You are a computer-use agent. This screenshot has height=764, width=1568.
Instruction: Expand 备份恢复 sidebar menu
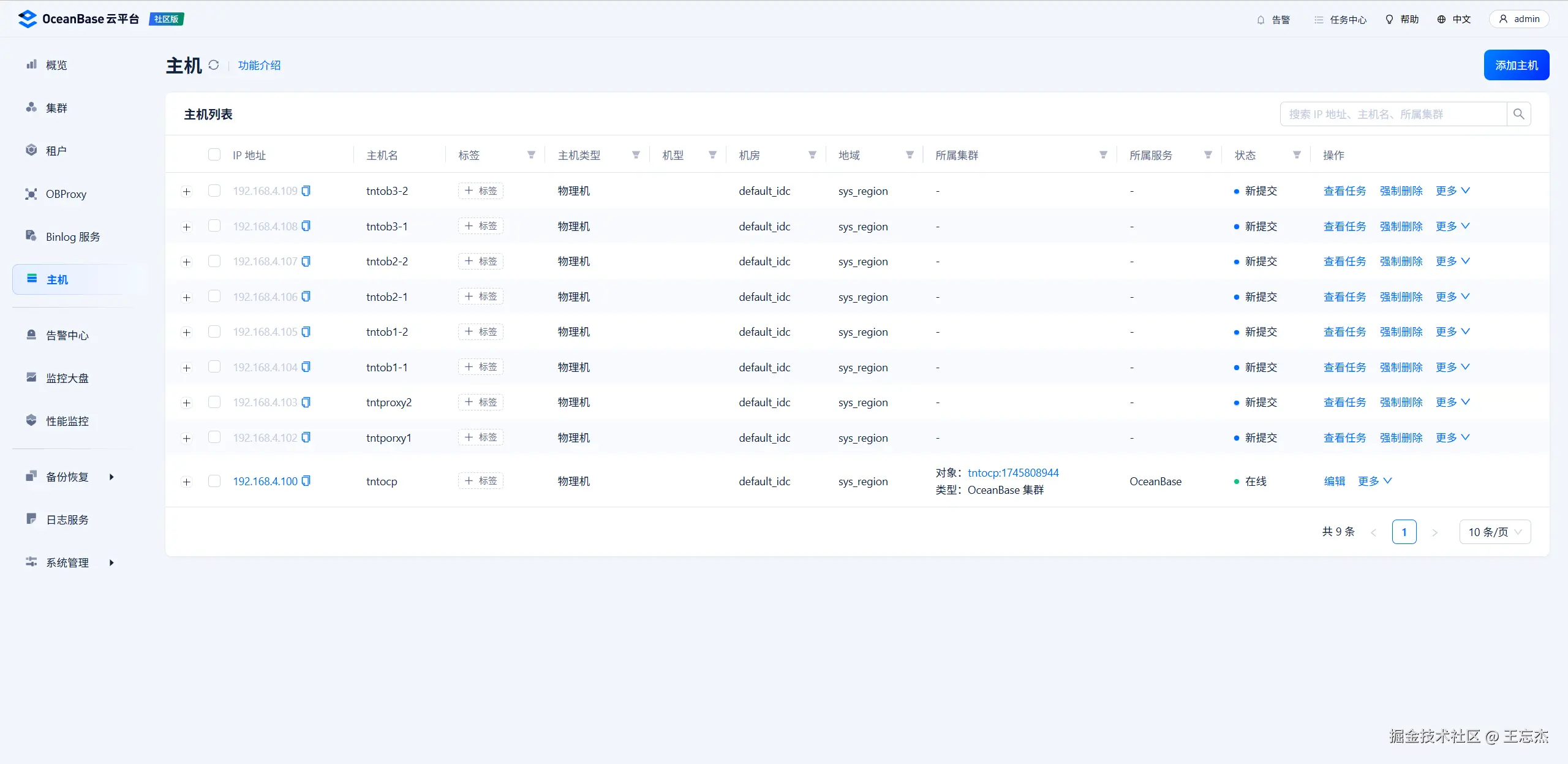tap(67, 477)
